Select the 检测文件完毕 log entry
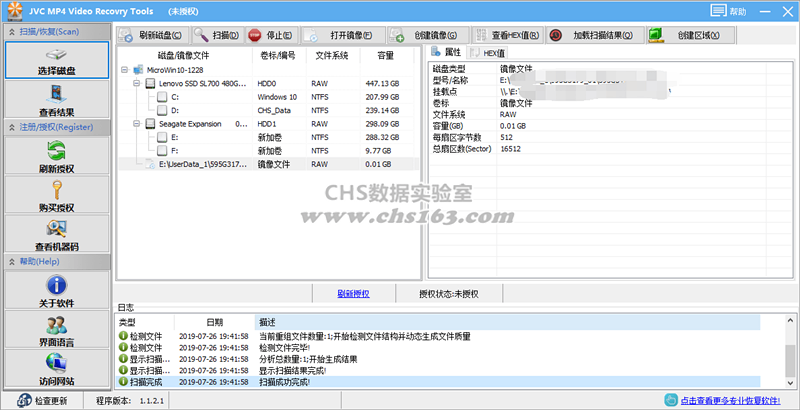The height and width of the screenshot is (410, 800). [x=439, y=348]
